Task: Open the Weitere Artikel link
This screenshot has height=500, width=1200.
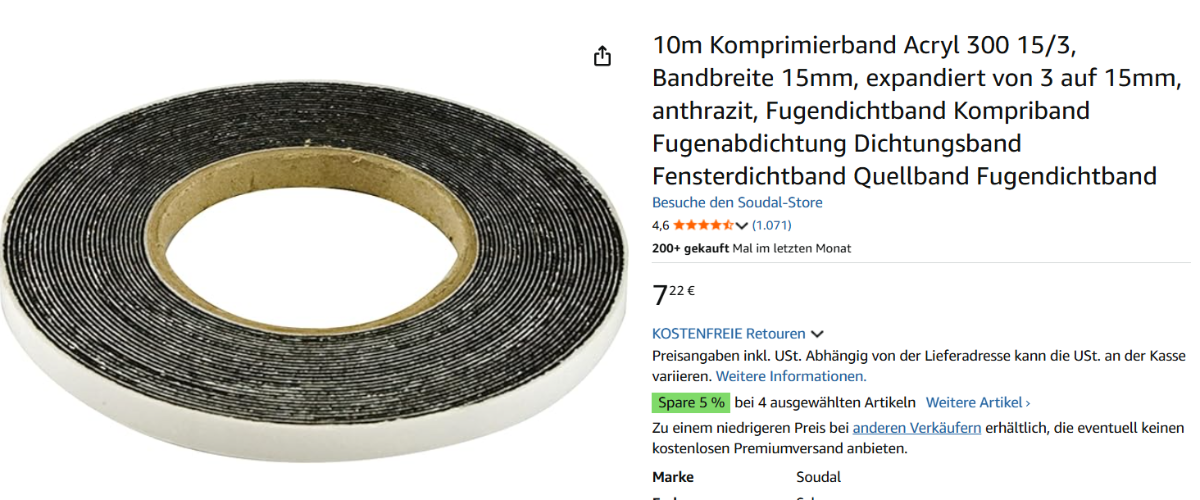Action: (x=977, y=403)
